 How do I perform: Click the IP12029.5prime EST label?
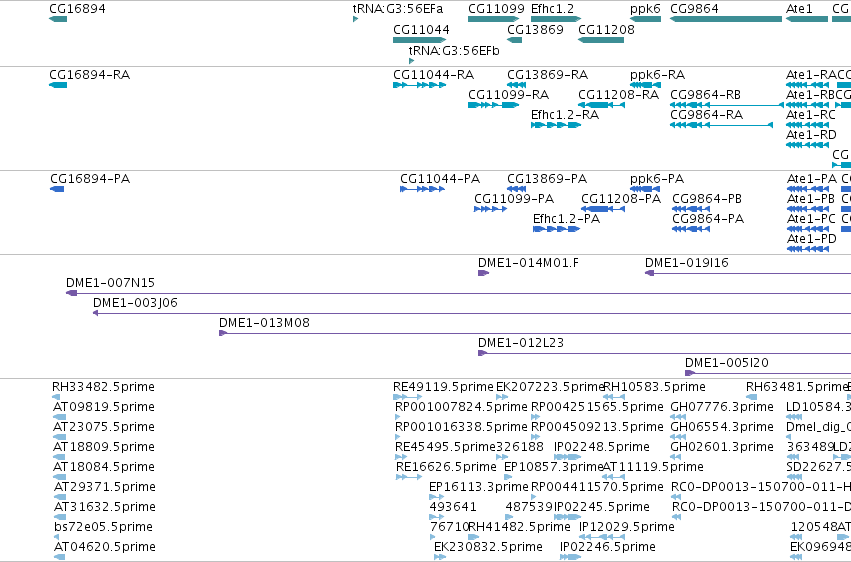(627, 527)
